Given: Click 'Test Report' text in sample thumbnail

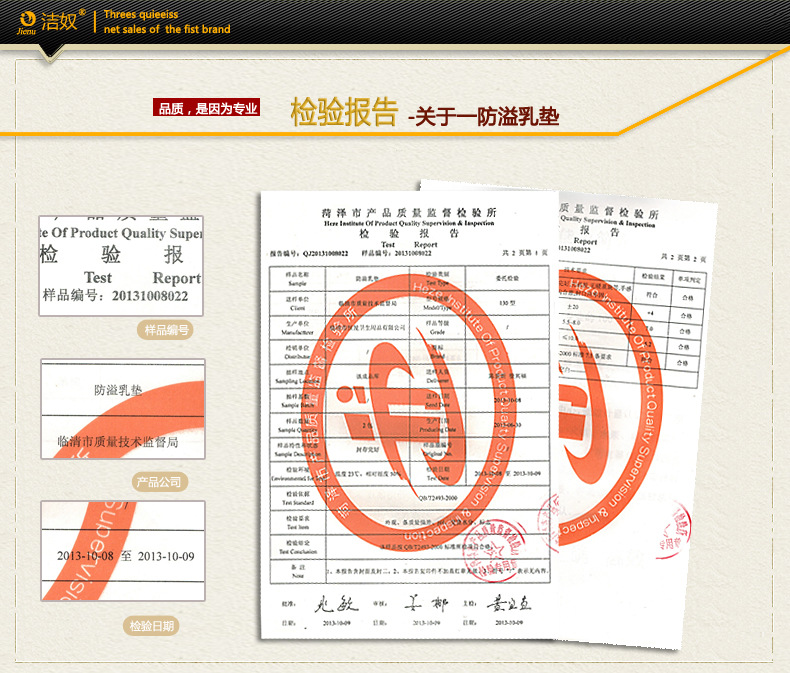Looking at the screenshot, I should tap(142, 278).
